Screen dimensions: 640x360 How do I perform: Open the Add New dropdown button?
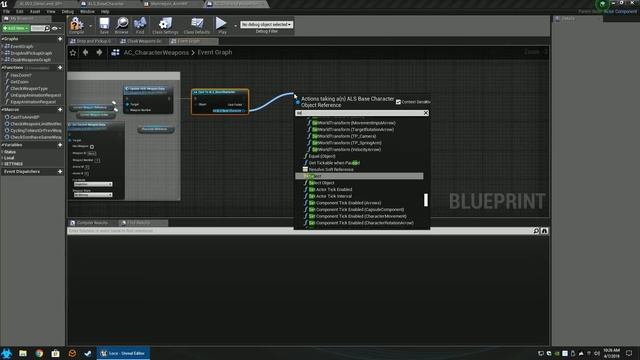pyautogui.click(x=16, y=28)
